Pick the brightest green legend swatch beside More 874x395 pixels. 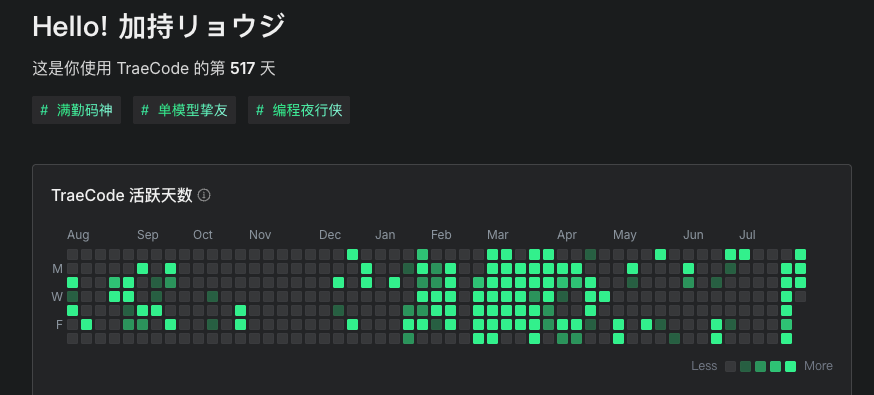pyautogui.click(x=790, y=366)
